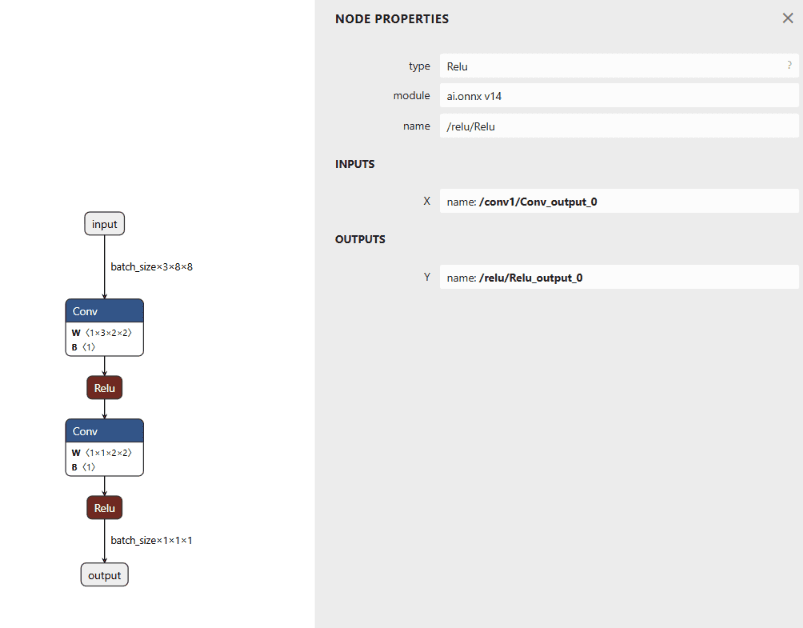Image resolution: width=803 pixels, height=628 pixels.
Task: Select the second Conv node header
Action: point(104,431)
